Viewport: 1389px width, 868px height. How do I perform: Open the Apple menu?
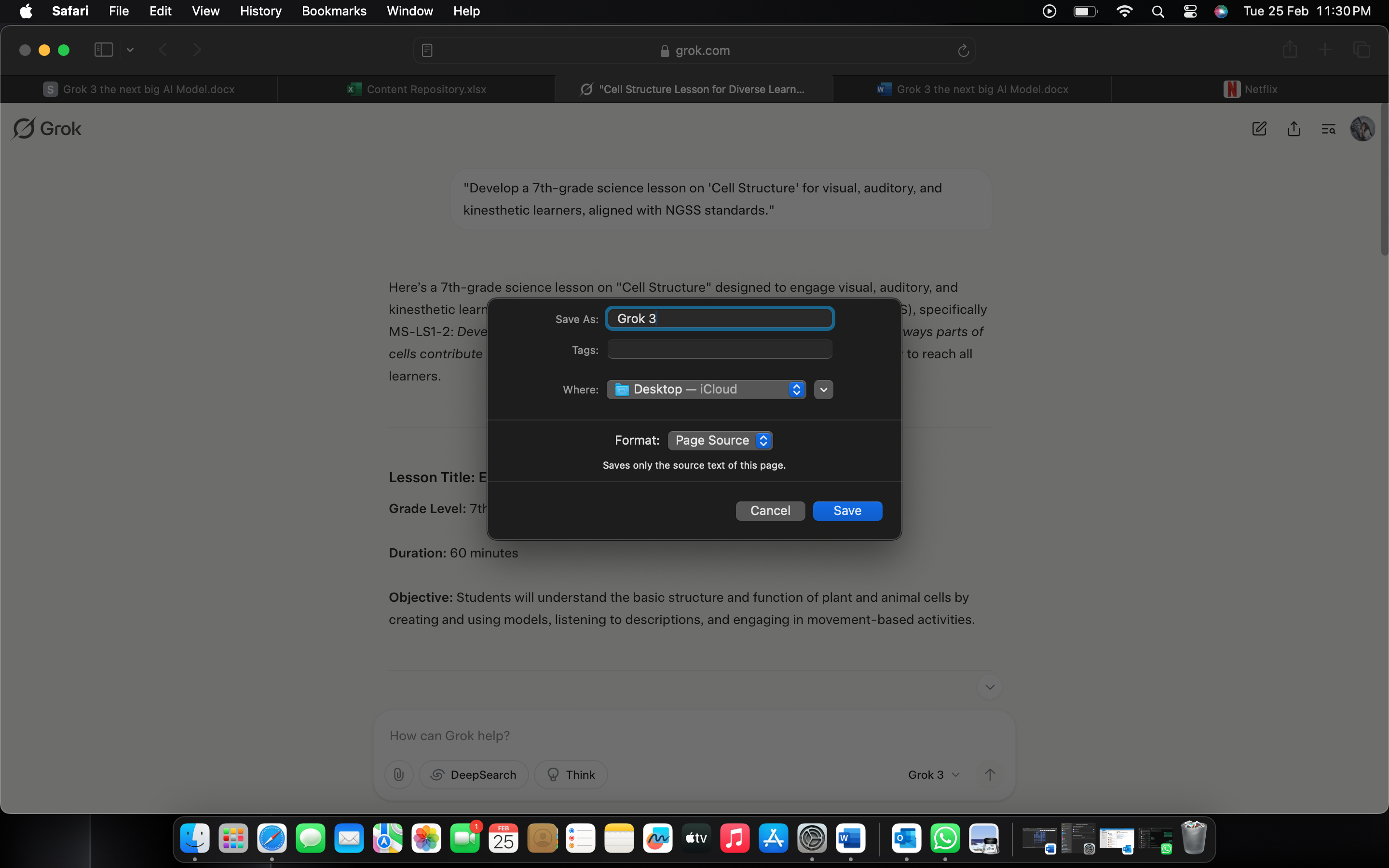pyautogui.click(x=26, y=11)
